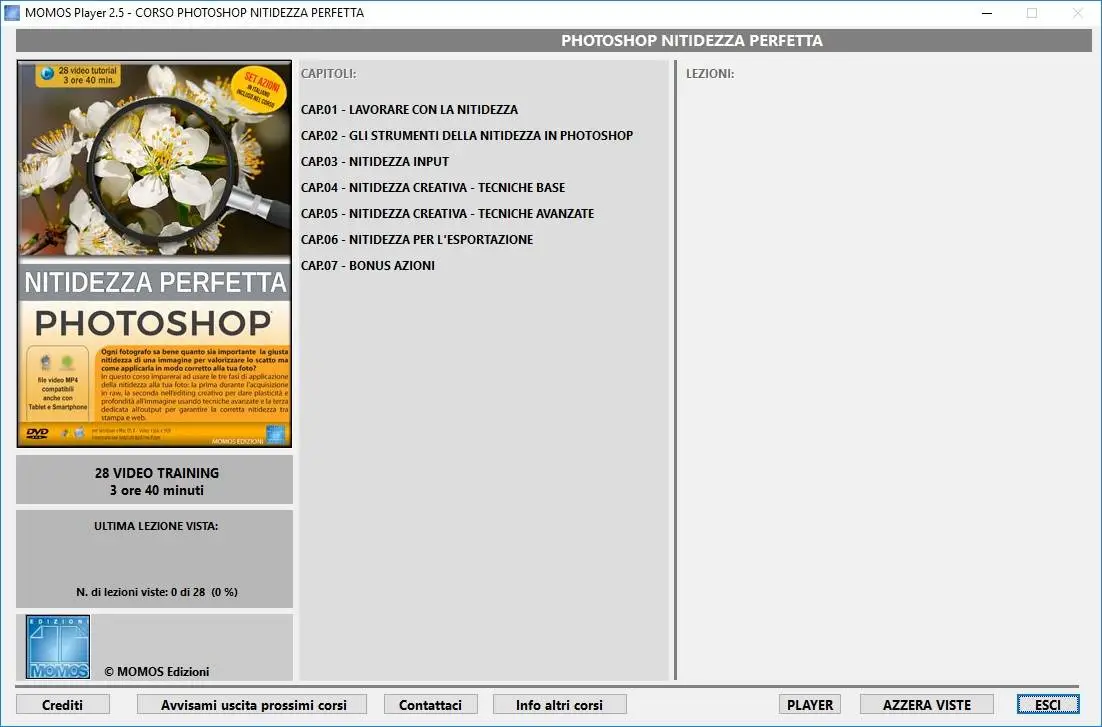This screenshot has width=1102, height=727.
Task: Open CAP.04 - NITIDEZZA CREATIVA - TECNICHE BASE
Action: (433, 188)
